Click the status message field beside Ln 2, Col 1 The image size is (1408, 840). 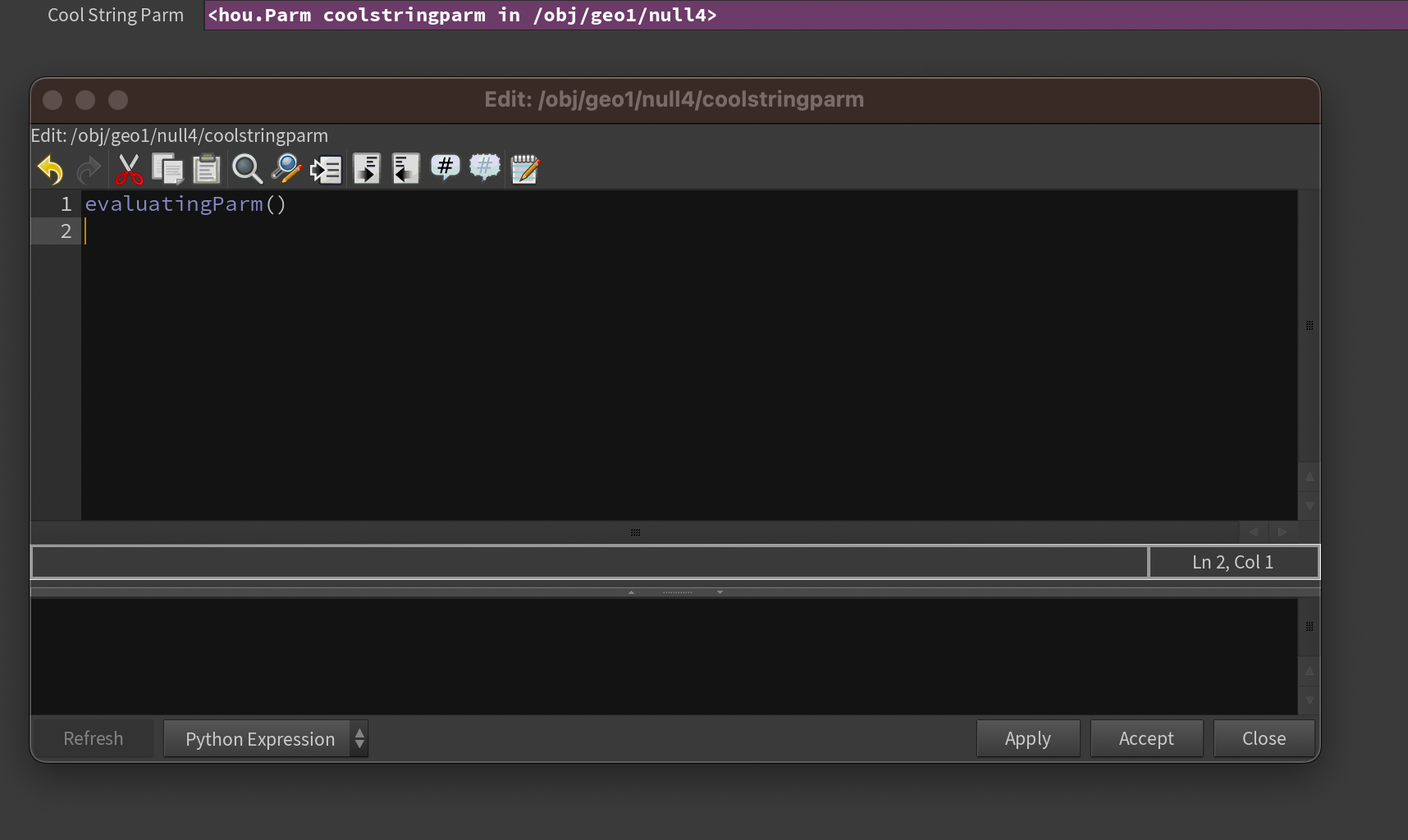pos(589,563)
